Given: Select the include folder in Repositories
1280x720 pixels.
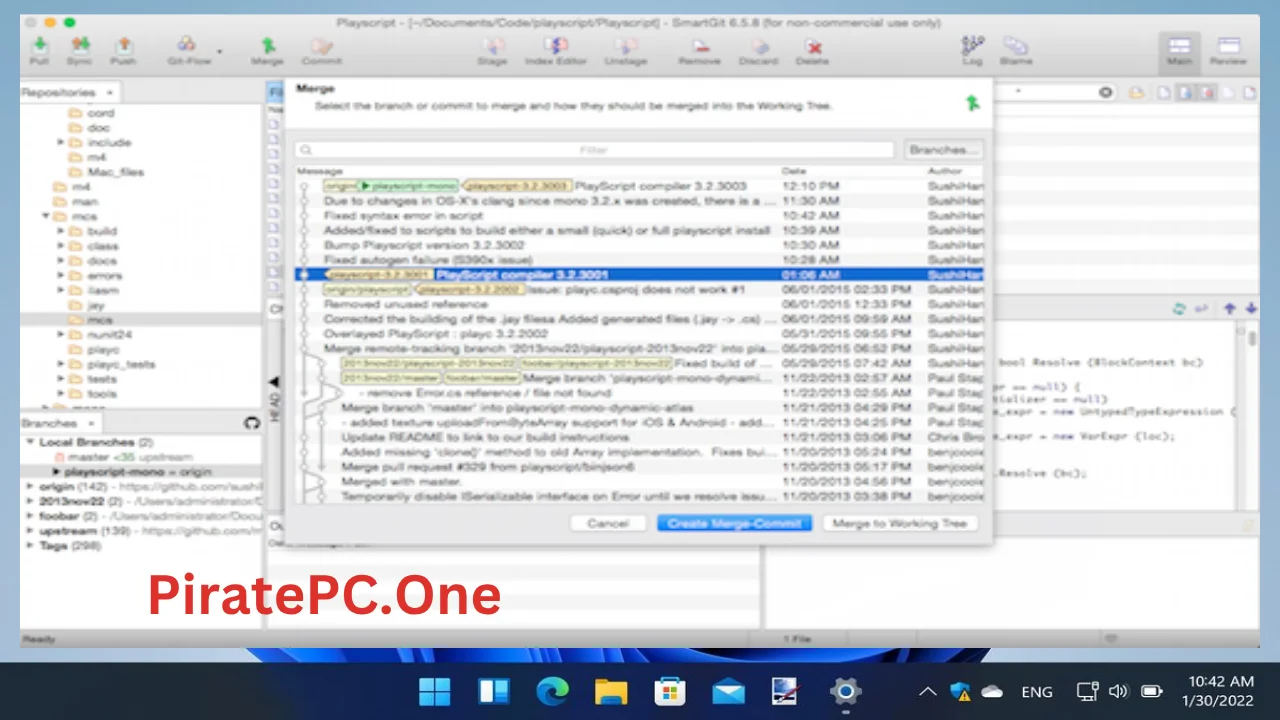Looking at the screenshot, I should click(100, 142).
